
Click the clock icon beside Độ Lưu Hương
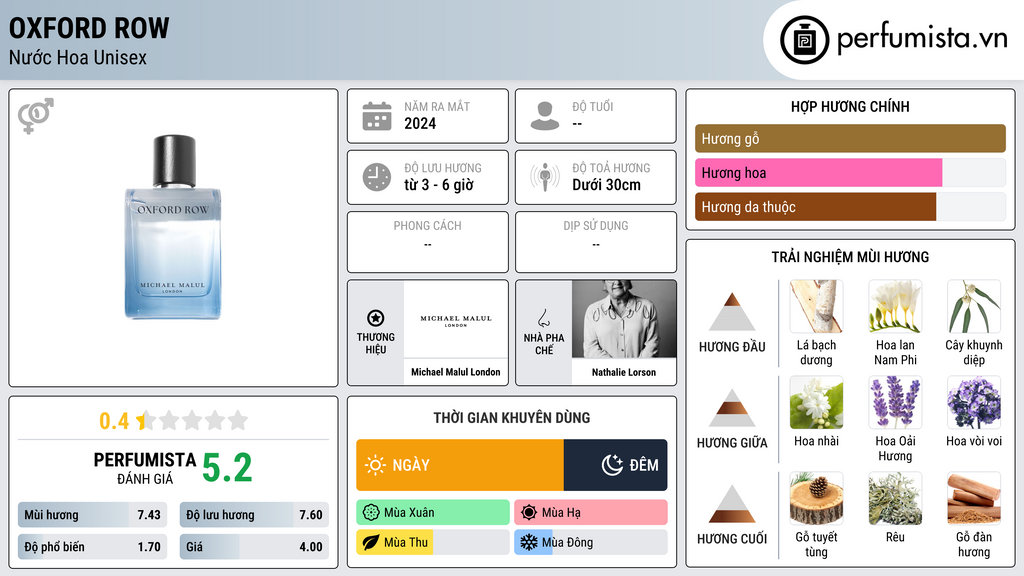377,177
